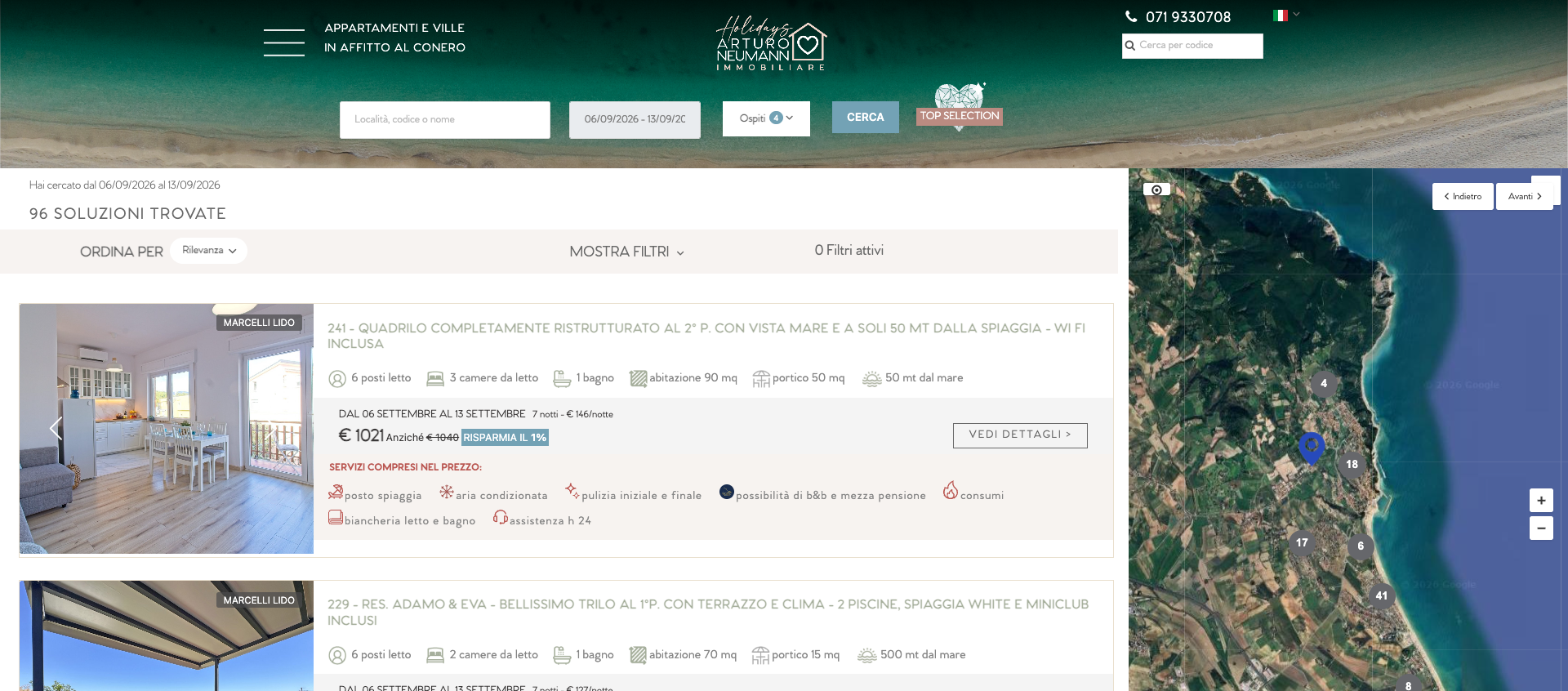Click the 50 mt dal mare icon
The width and height of the screenshot is (1568, 691).
pos(872,379)
